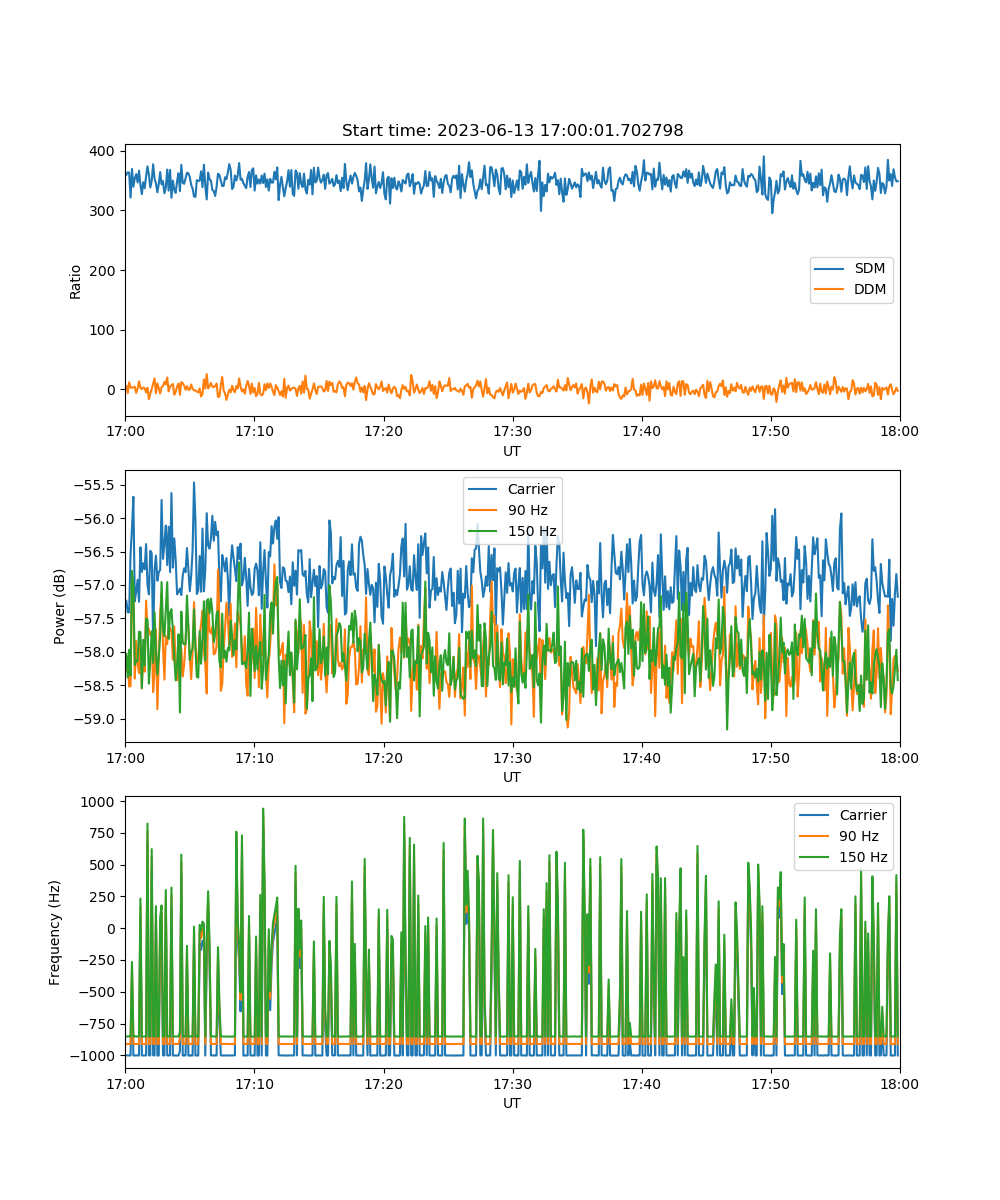
Task: Click 17:10 tick under the Ratio plot
Action: click(x=254, y=431)
